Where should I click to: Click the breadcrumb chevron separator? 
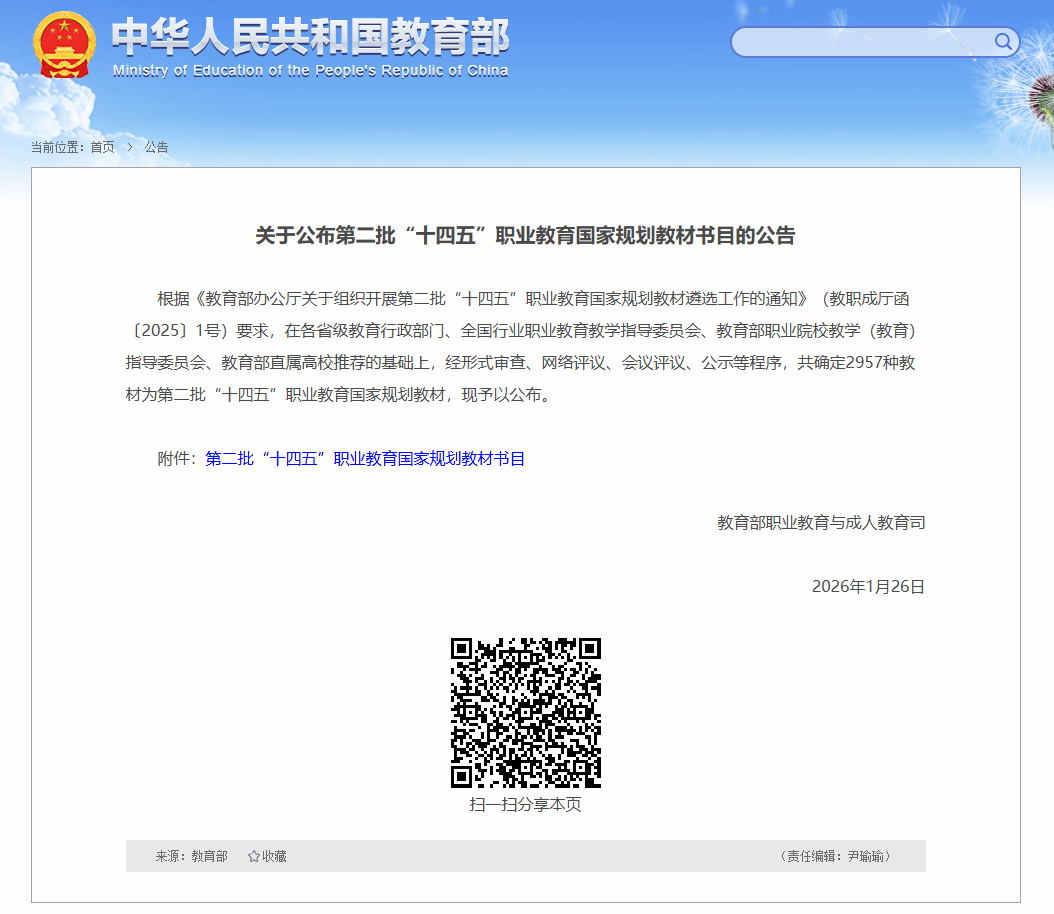(x=129, y=147)
